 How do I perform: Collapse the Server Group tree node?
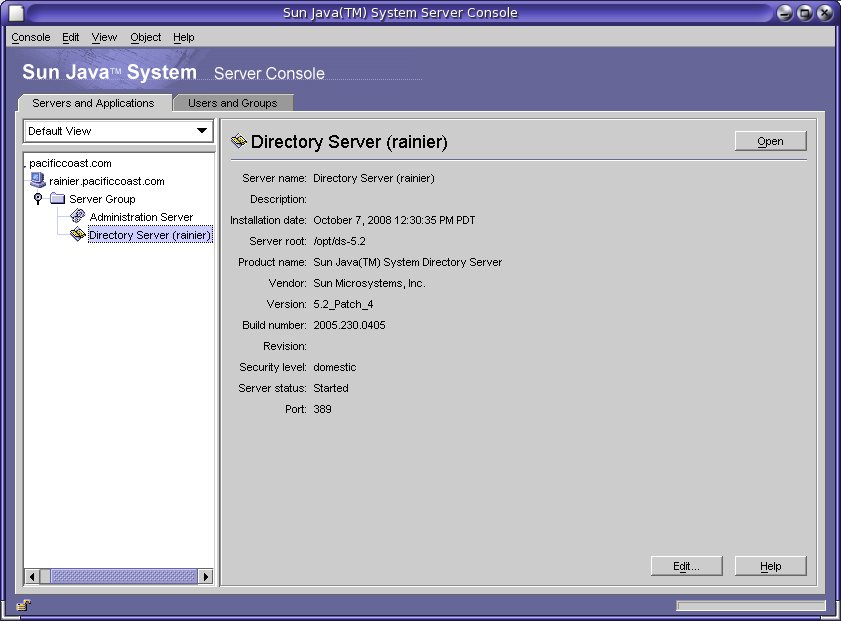click(x=38, y=199)
